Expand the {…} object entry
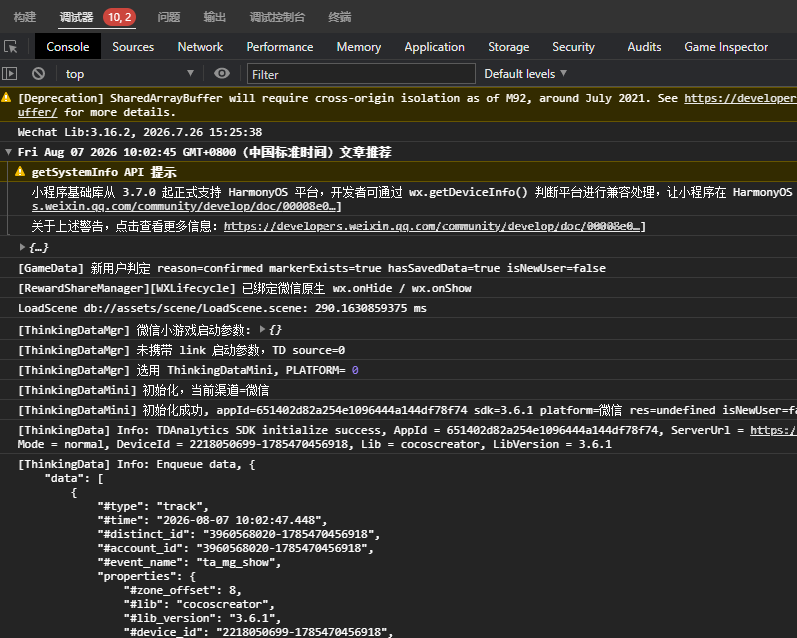Viewport: 797px width, 638px height. click(x=22, y=247)
